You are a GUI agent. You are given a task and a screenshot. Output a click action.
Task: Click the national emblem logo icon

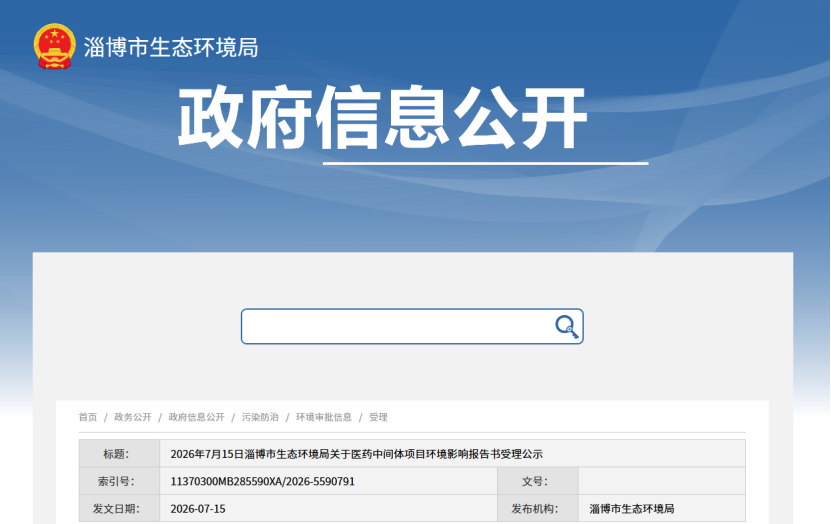(54, 47)
